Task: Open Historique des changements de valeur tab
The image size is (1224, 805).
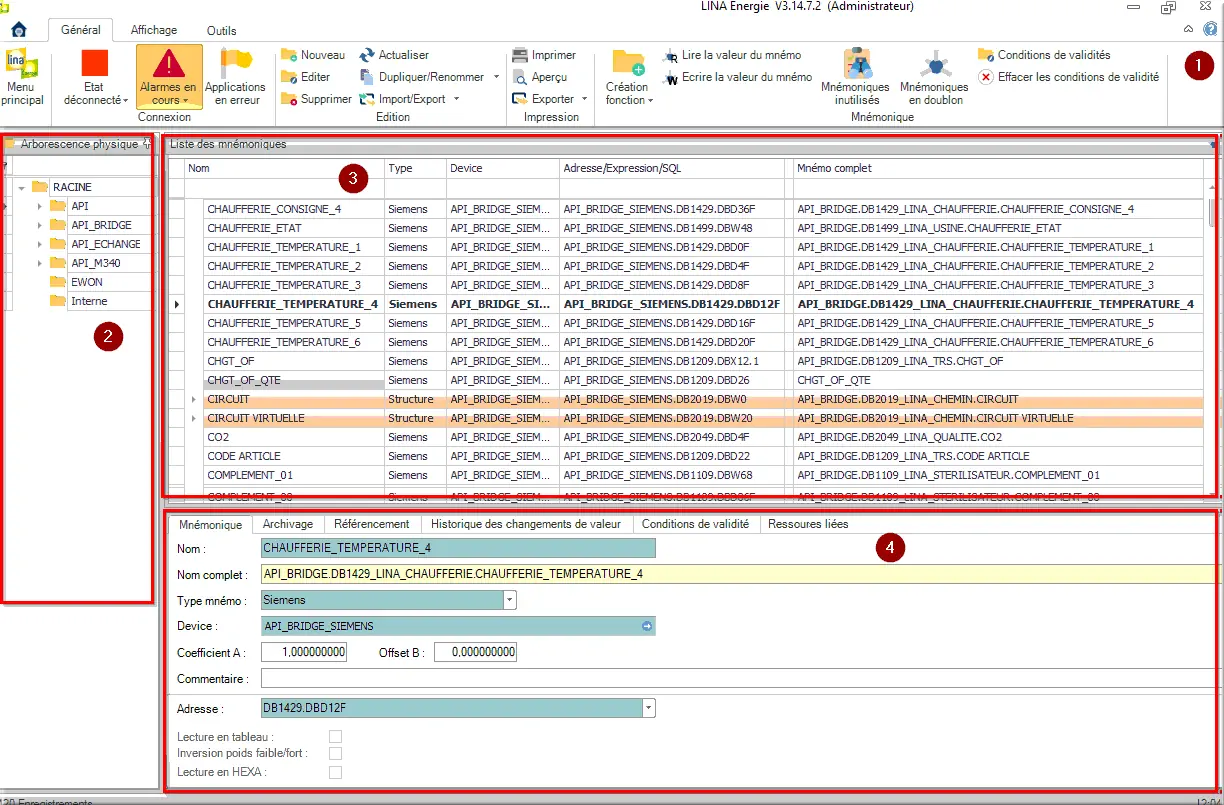Action: [526, 524]
